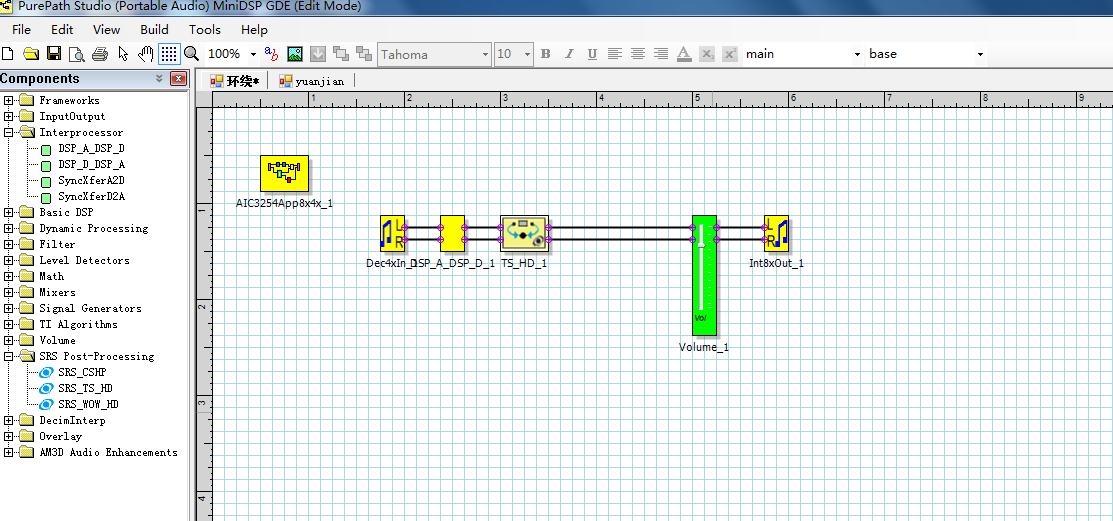Open the Build menu

[x=154, y=30]
